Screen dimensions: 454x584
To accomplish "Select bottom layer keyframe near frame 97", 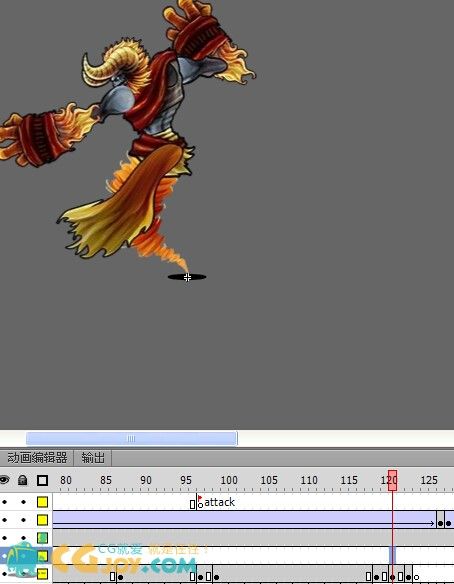I will click(200, 577).
